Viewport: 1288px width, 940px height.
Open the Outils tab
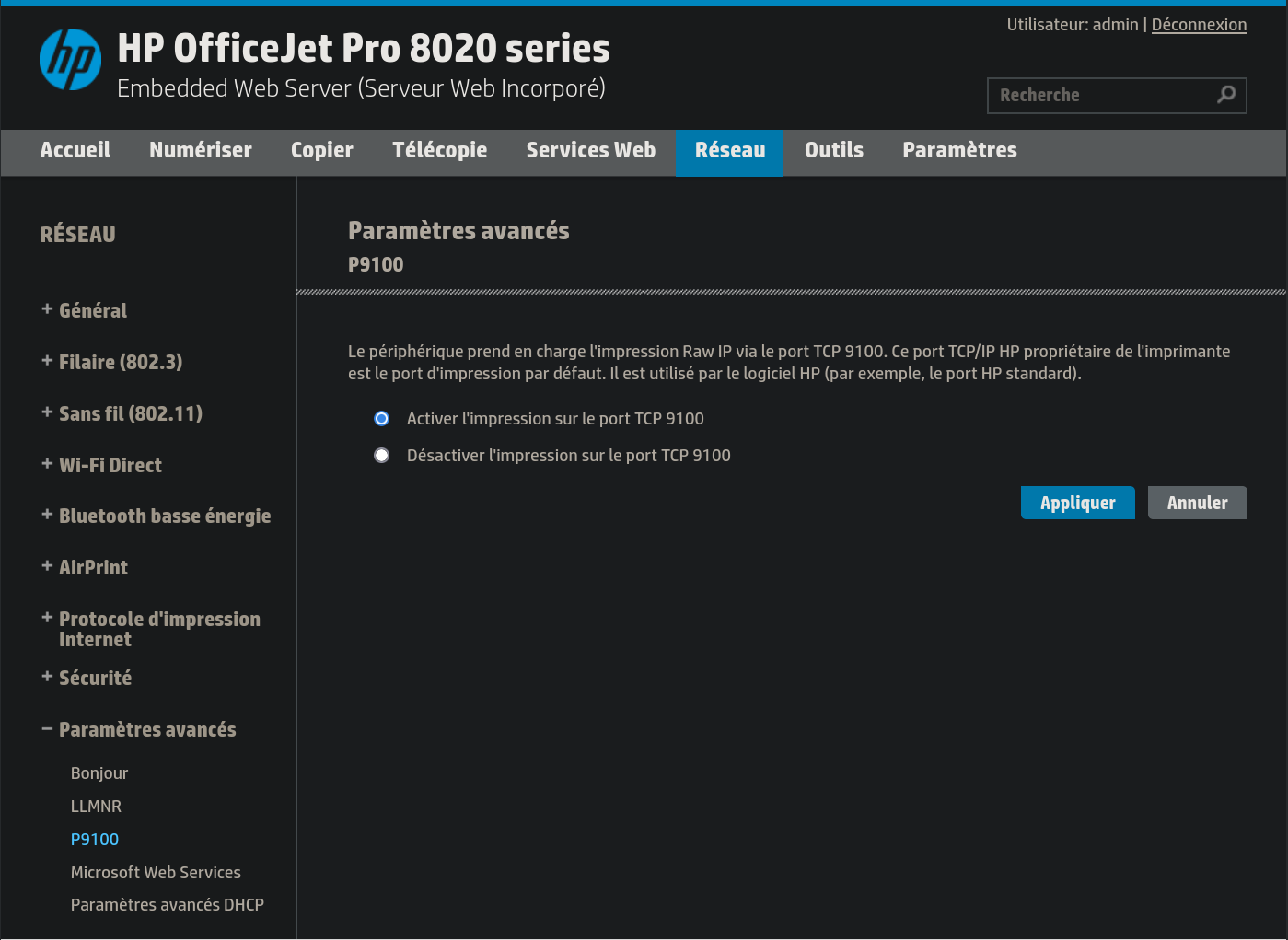tap(834, 150)
